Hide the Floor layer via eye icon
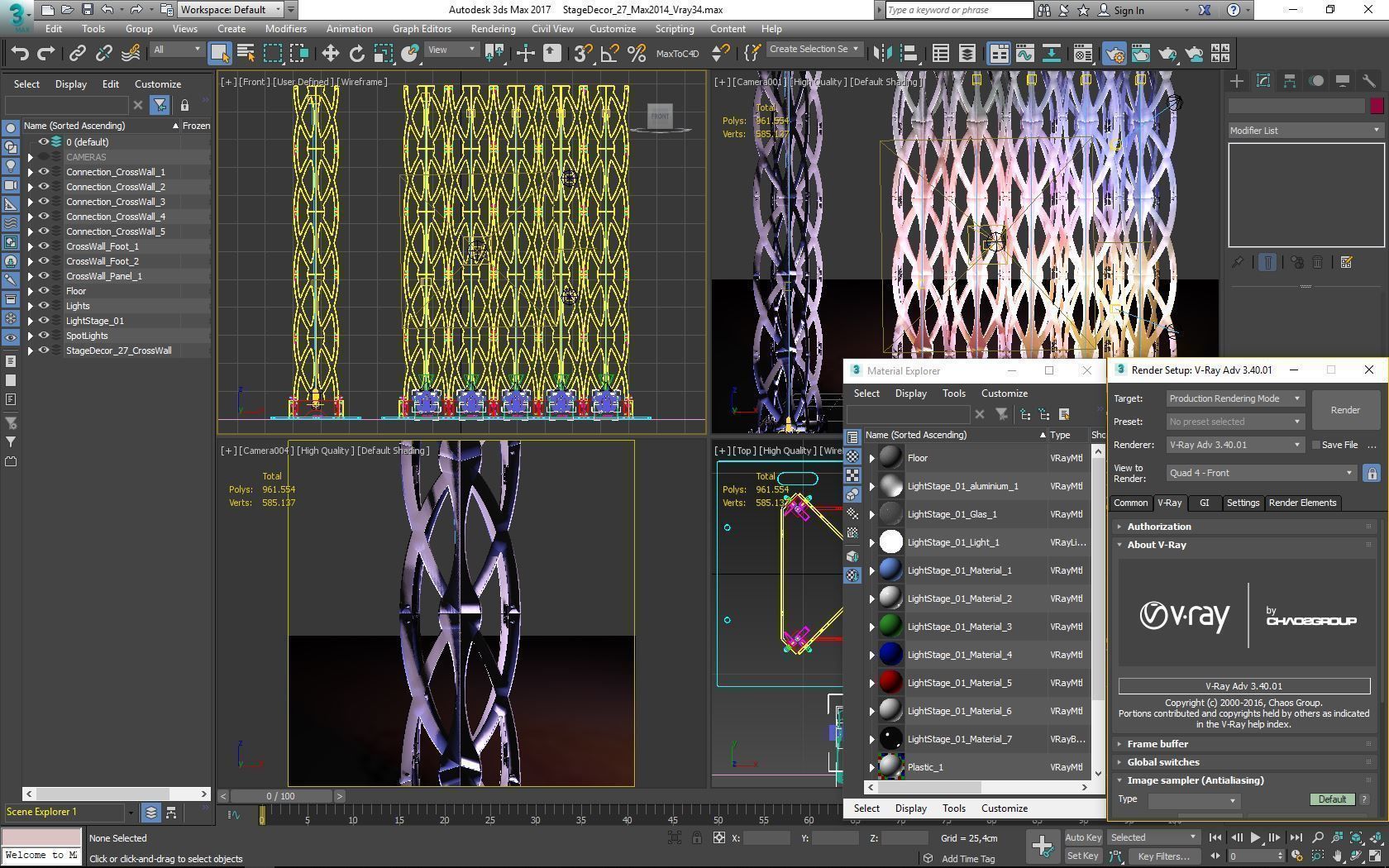The width and height of the screenshot is (1389, 868). 44,291
